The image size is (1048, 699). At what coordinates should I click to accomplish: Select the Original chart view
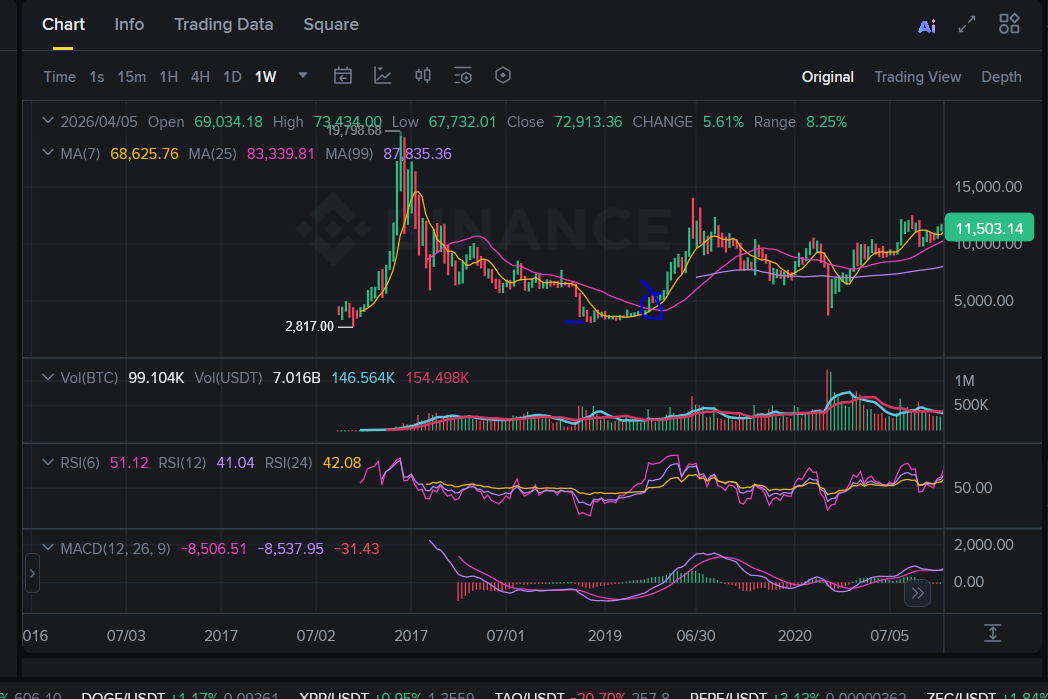pyautogui.click(x=827, y=77)
